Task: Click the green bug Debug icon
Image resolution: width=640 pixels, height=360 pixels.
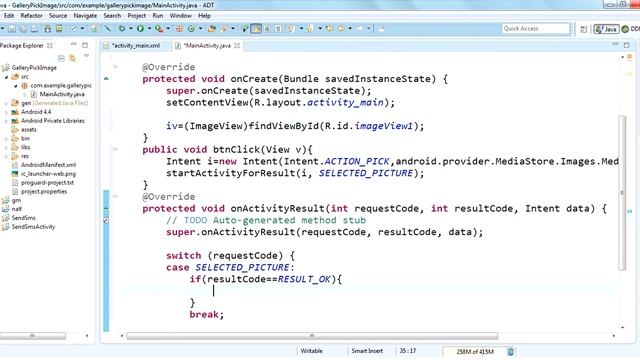Action: point(122,29)
